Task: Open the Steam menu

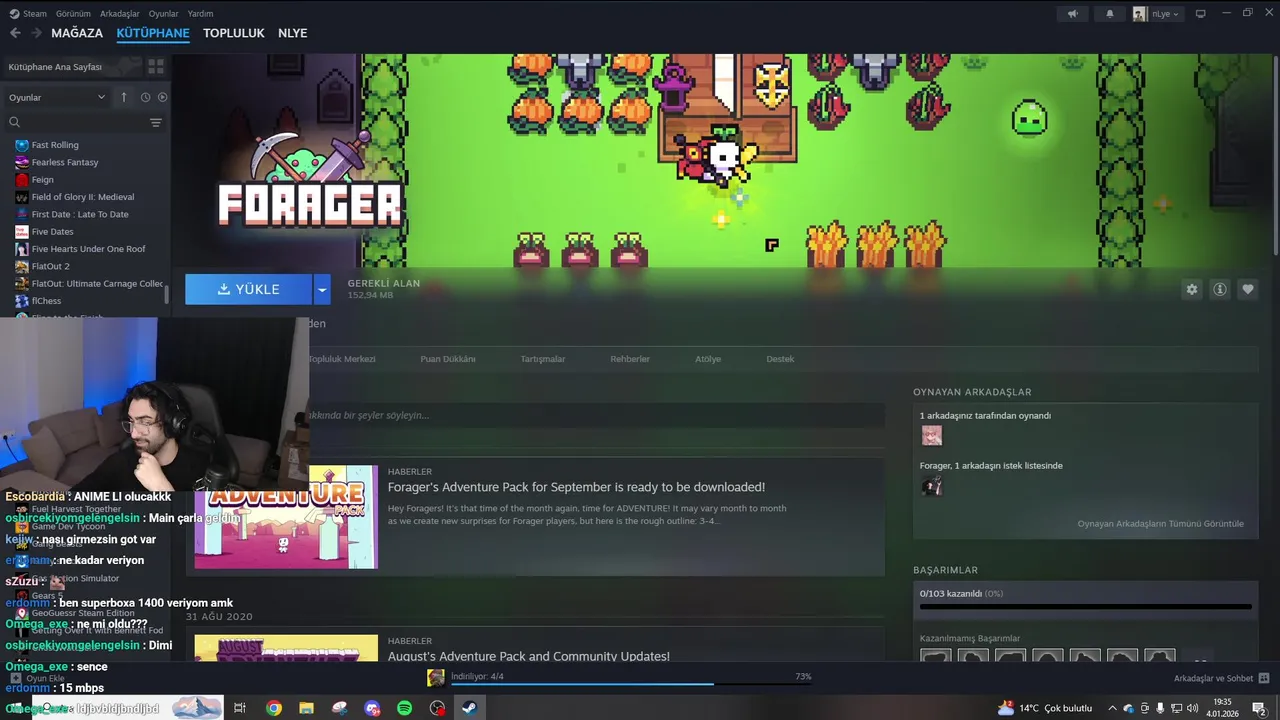Action: tap(28, 14)
